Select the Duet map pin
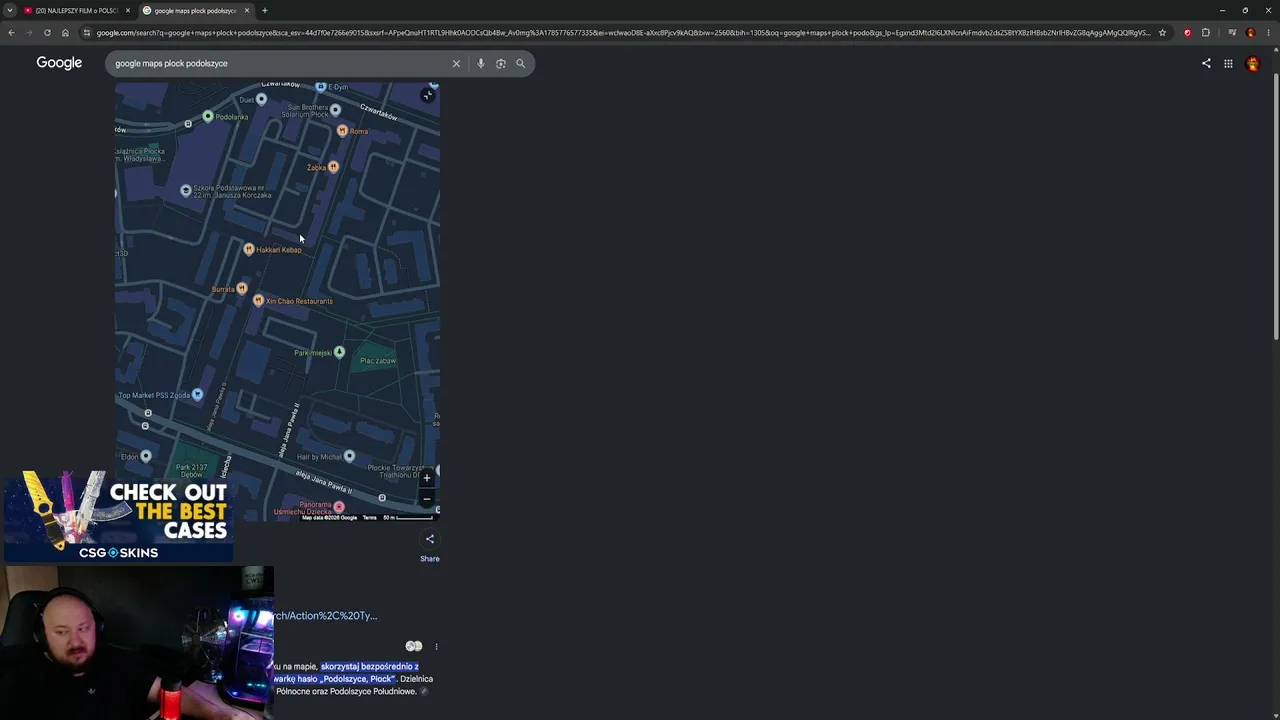This screenshot has height=720, width=1280. pyautogui.click(x=261, y=99)
